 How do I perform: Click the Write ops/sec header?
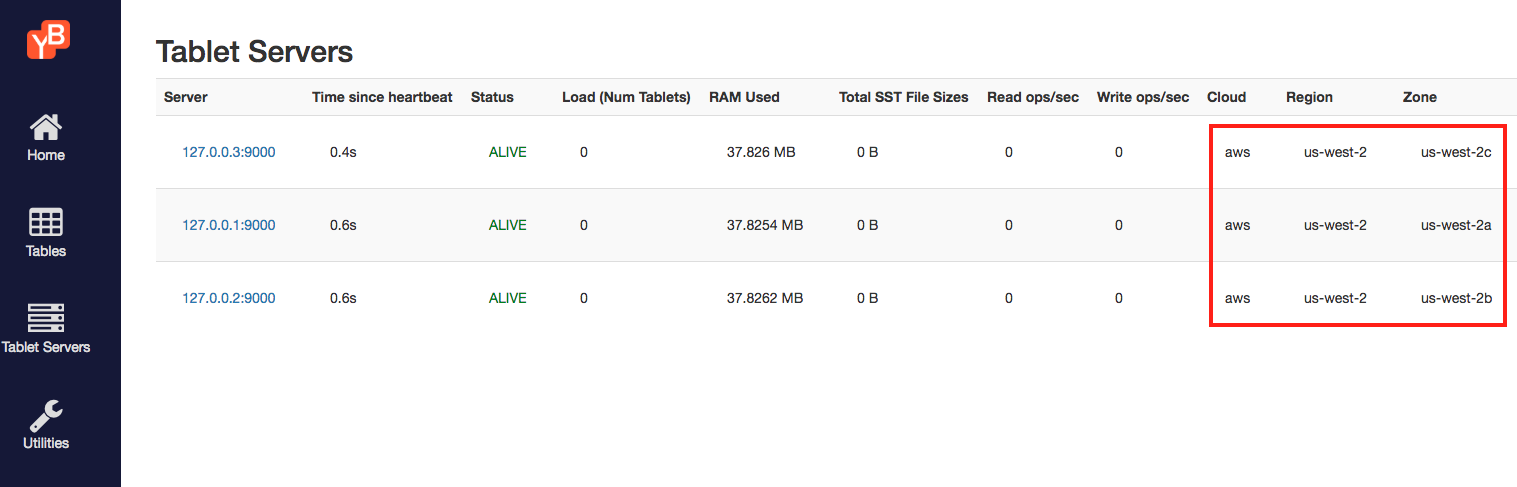[1143, 97]
